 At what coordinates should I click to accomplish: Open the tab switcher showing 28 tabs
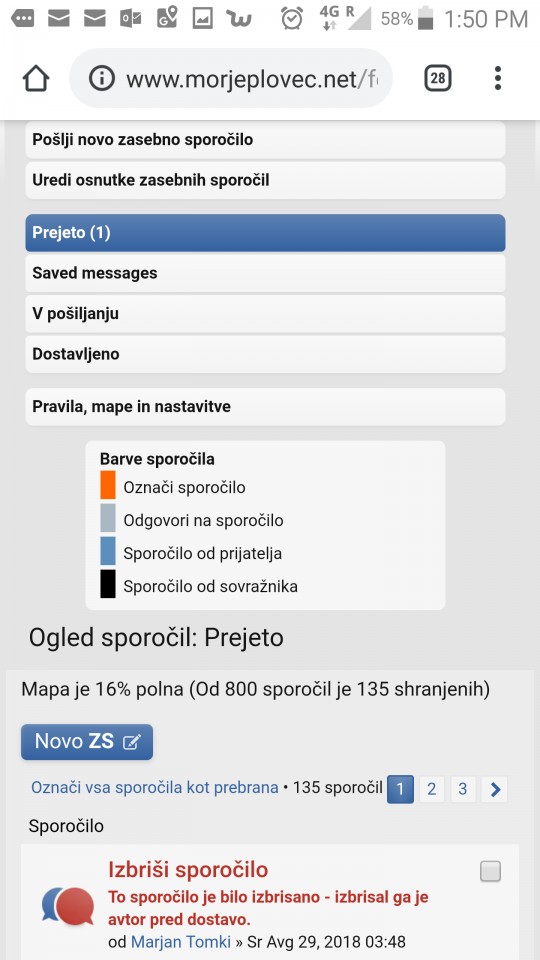point(438,78)
